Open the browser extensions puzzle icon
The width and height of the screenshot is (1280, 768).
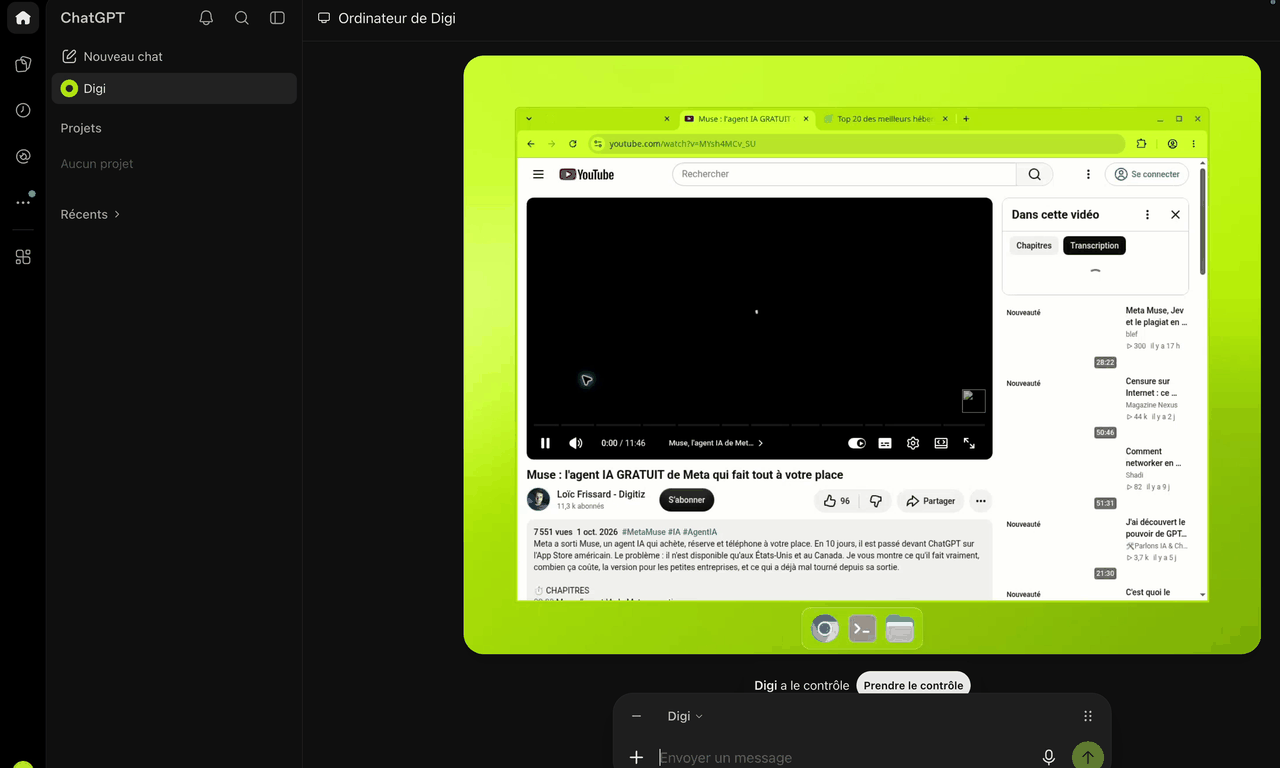click(1141, 144)
